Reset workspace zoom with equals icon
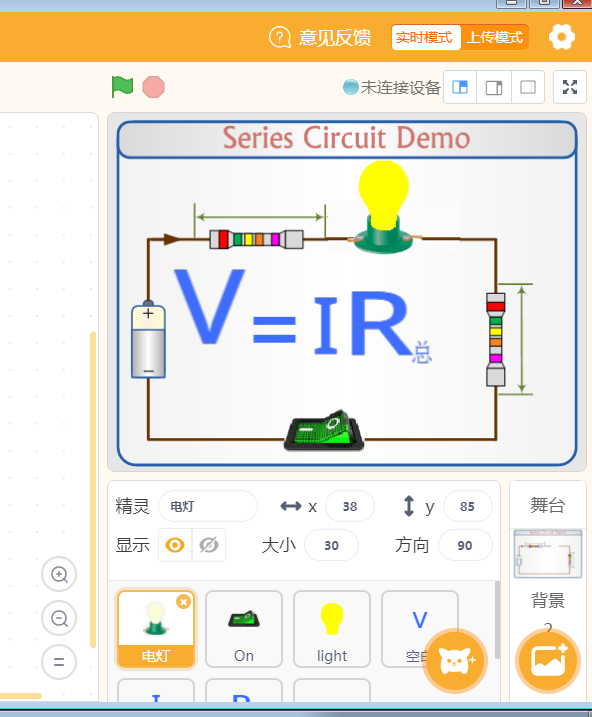This screenshot has height=717, width=592. pos(59,662)
